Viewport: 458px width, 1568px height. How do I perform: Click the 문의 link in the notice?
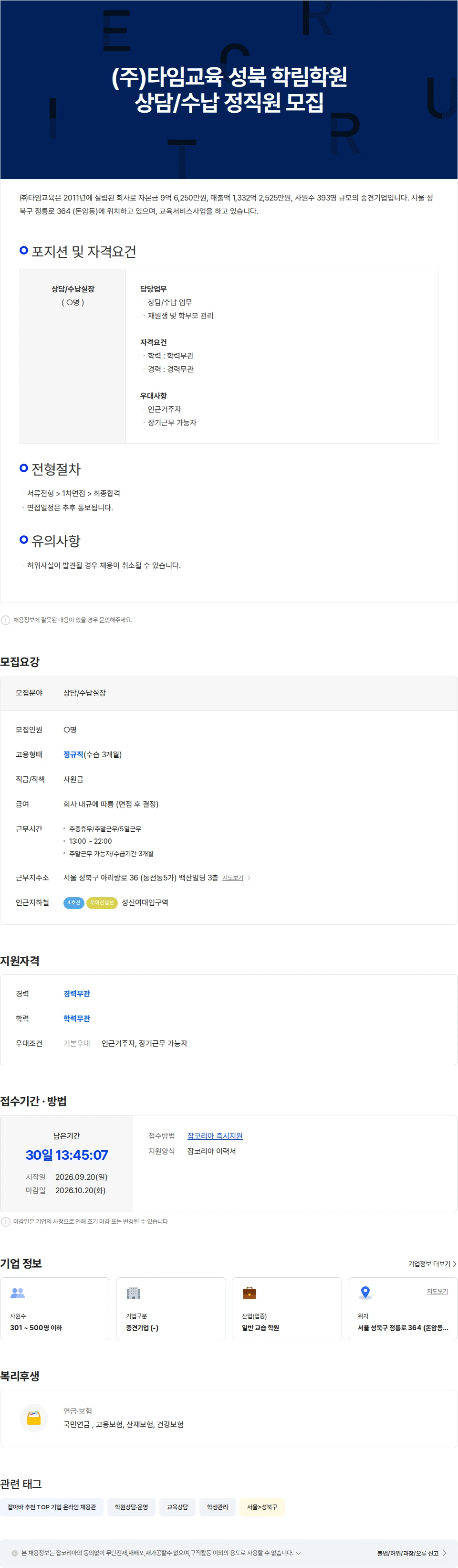(104, 620)
